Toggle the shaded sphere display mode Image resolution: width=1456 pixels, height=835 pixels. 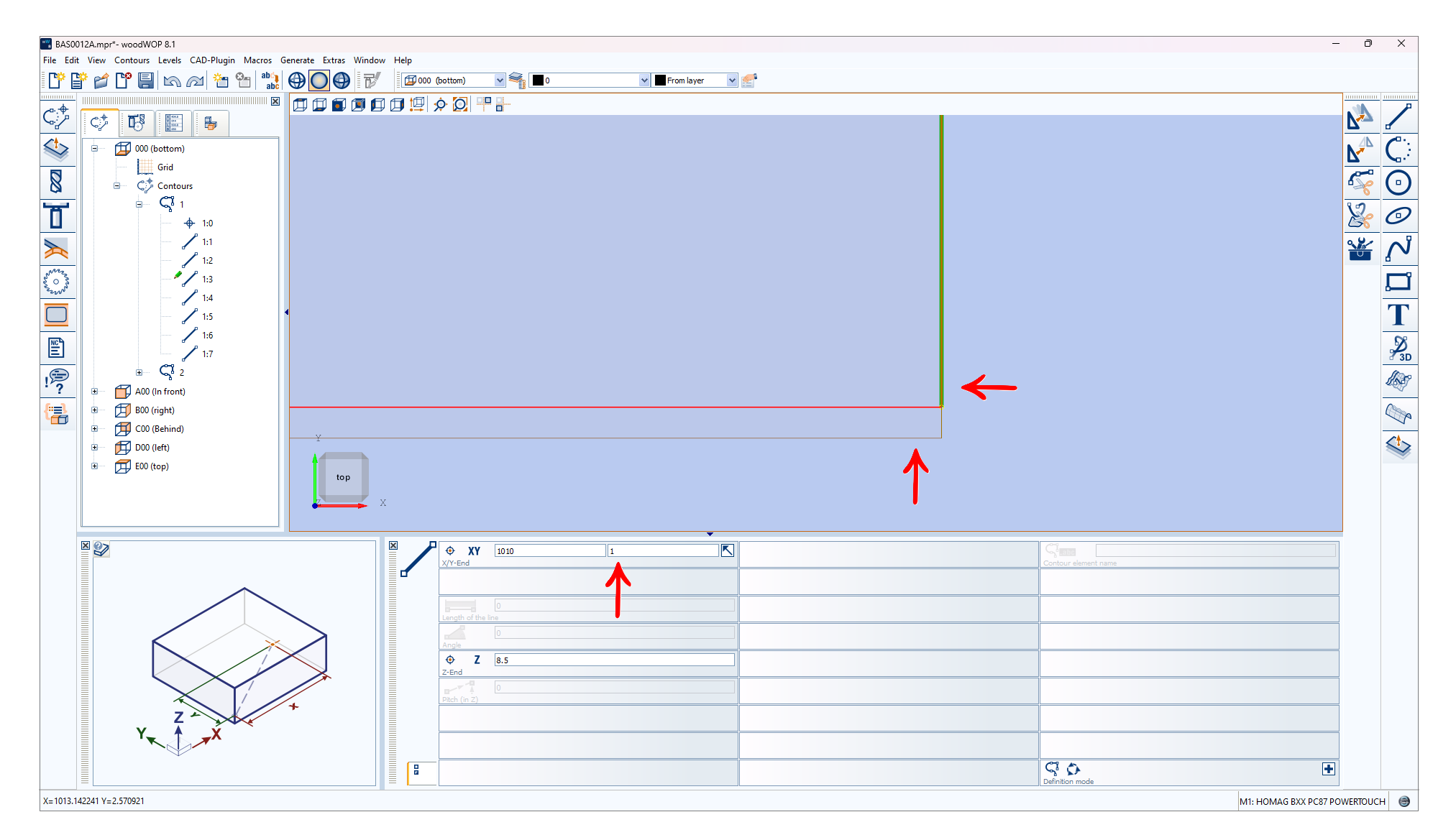click(319, 80)
